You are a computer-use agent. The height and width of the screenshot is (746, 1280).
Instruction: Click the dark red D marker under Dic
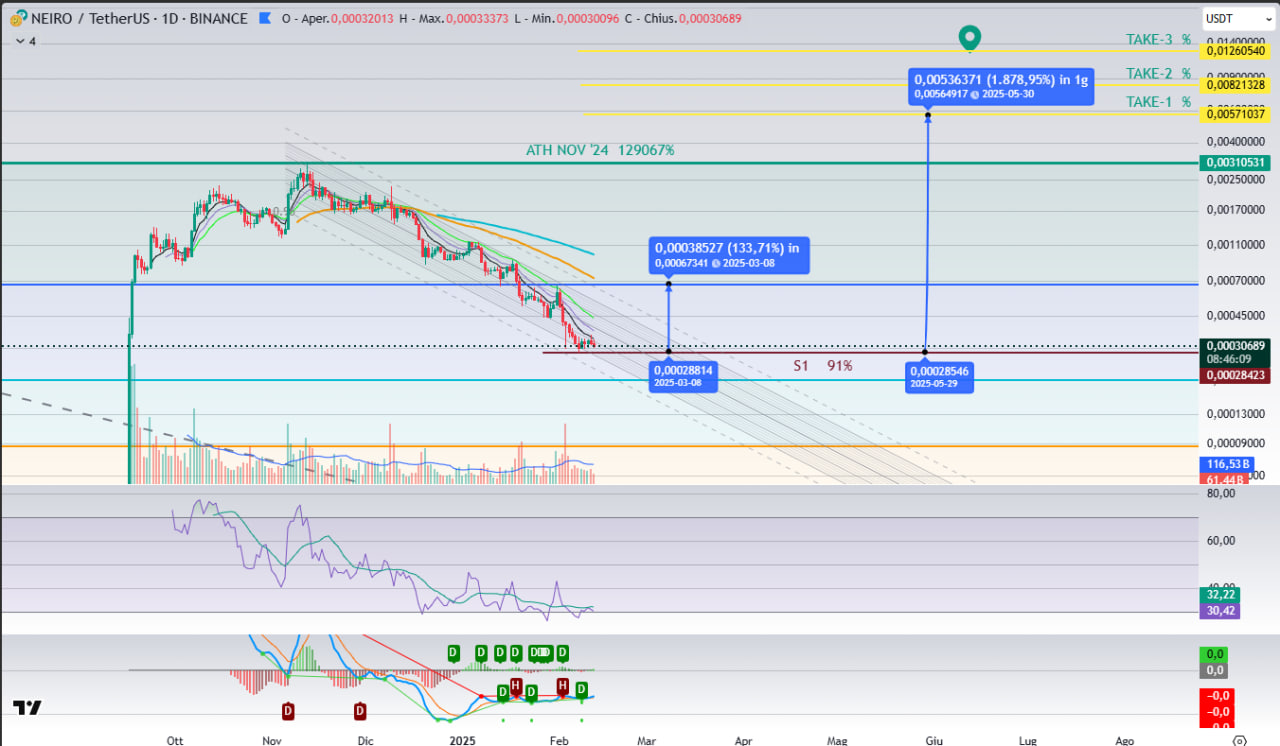coord(360,711)
